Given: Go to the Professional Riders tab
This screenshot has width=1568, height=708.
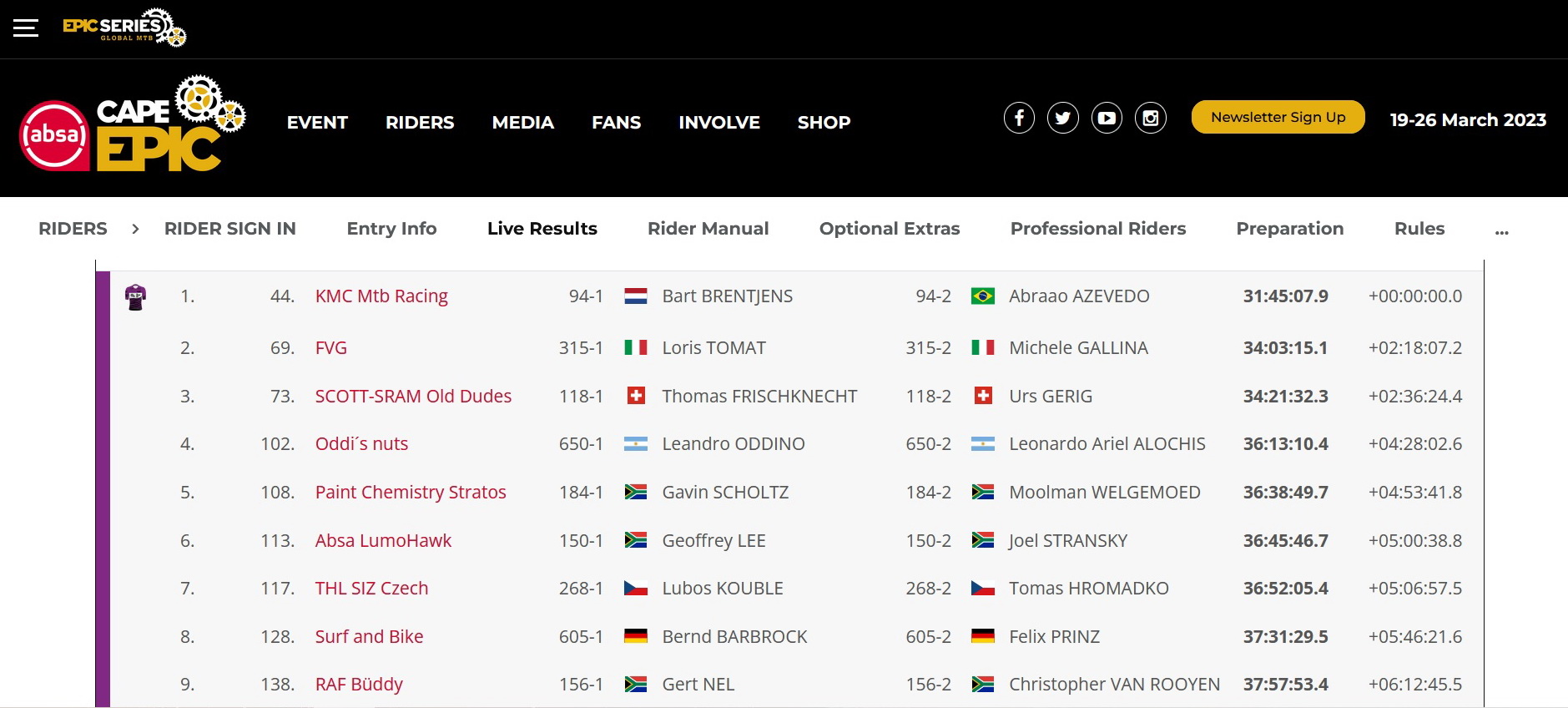Looking at the screenshot, I should (1097, 229).
